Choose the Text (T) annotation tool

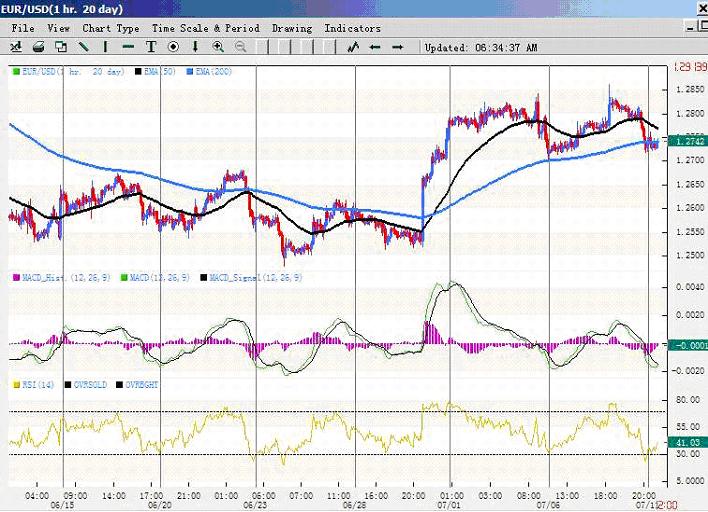pyautogui.click(x=151, y=47)
